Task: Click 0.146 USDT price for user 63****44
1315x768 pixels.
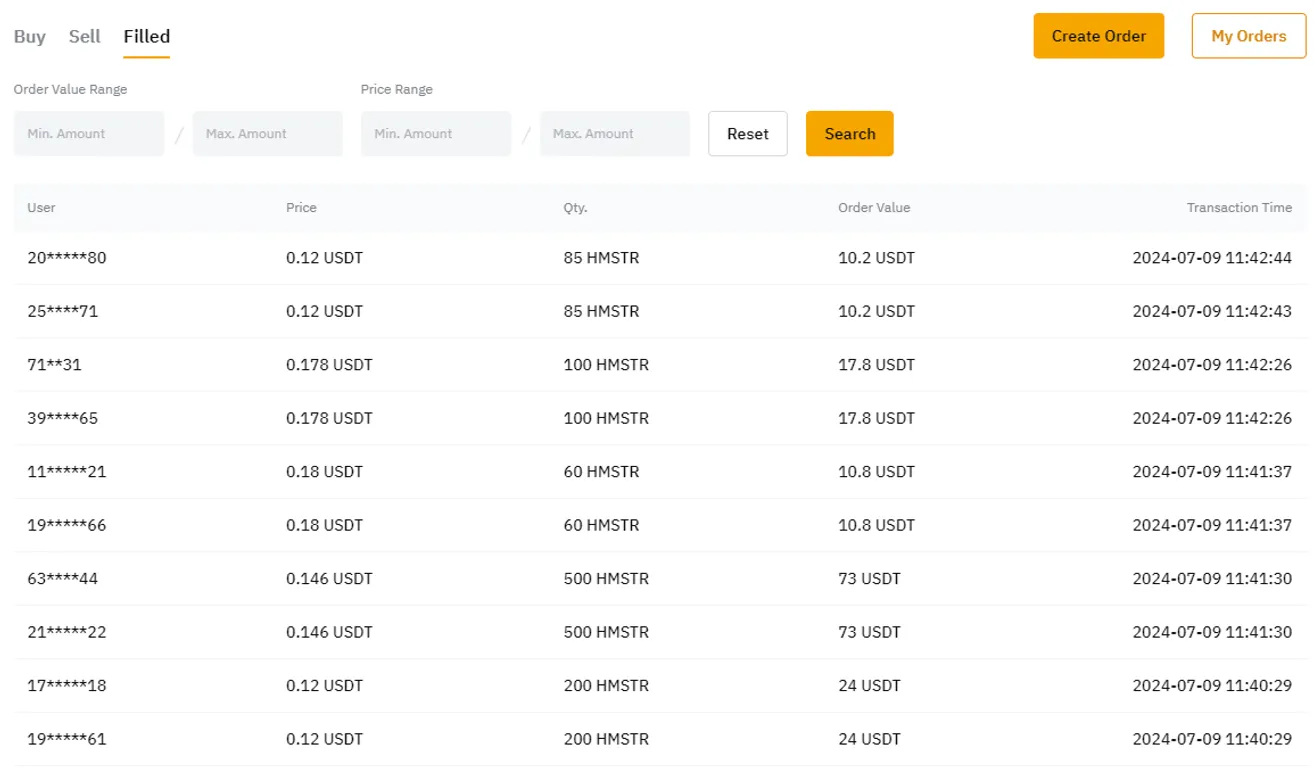Action: click(x=329, y=579)
